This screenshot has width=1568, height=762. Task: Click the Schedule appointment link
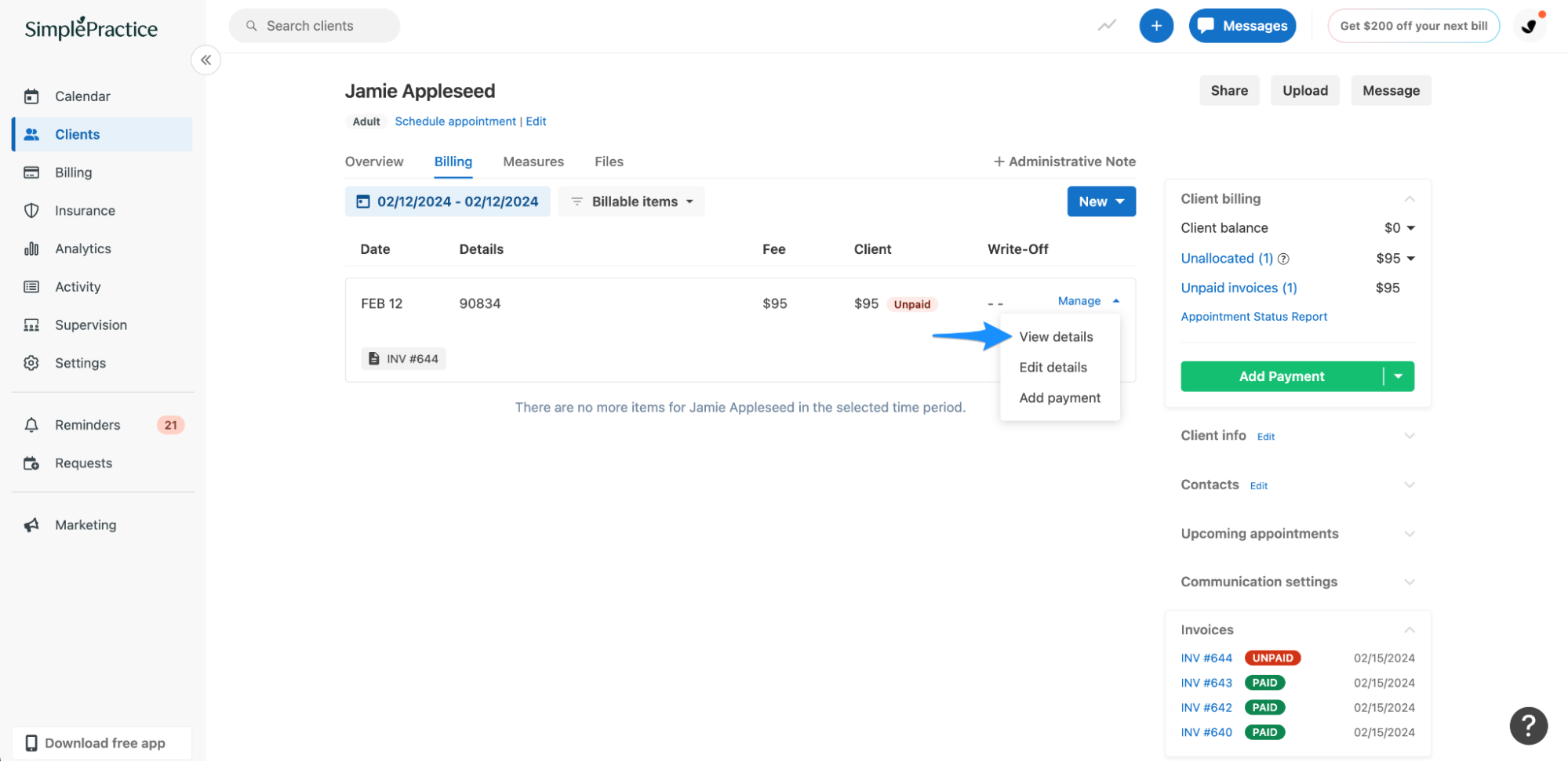[x=455, y=121]
